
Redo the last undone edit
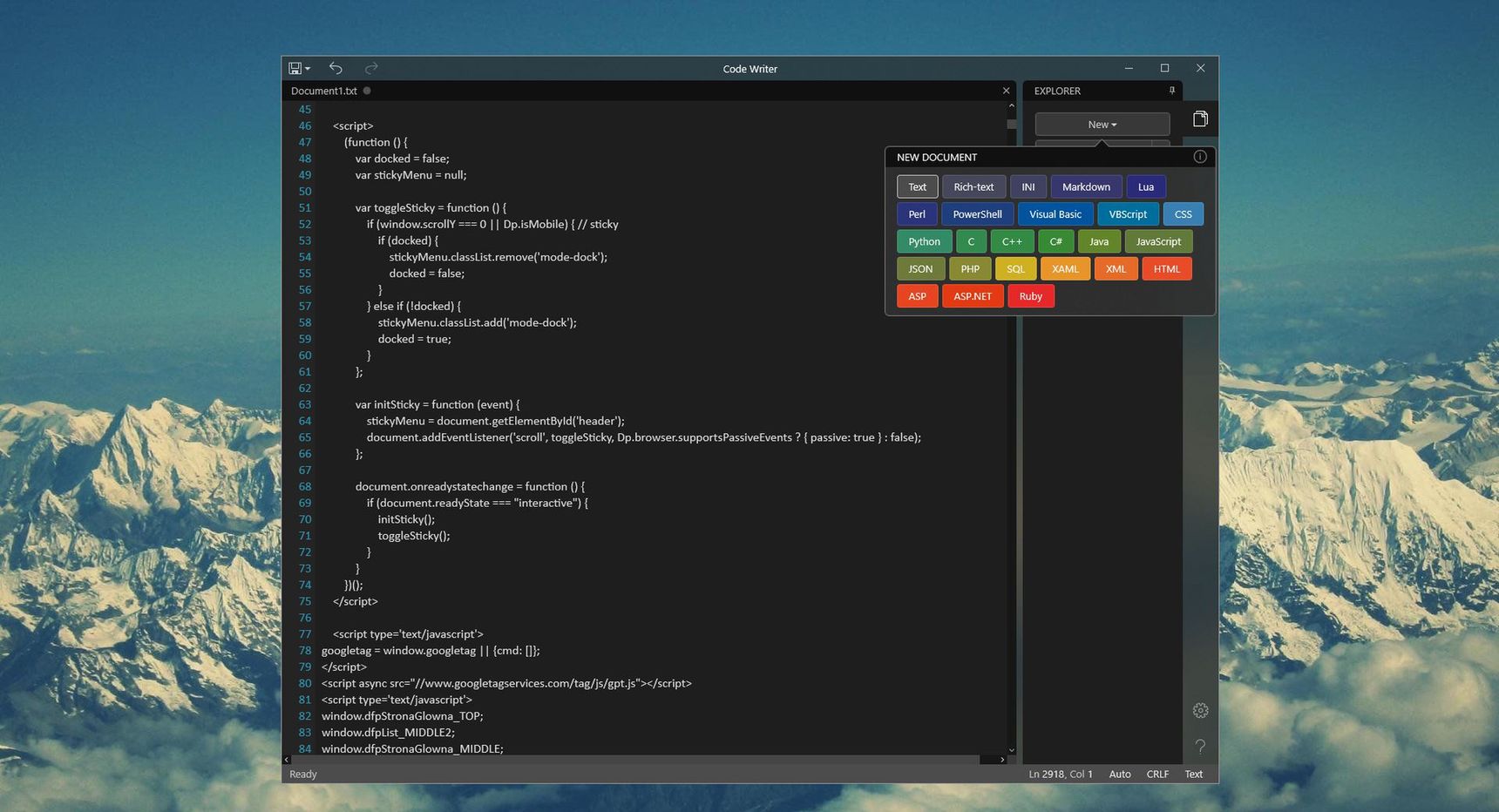click(x=371, y=68)
